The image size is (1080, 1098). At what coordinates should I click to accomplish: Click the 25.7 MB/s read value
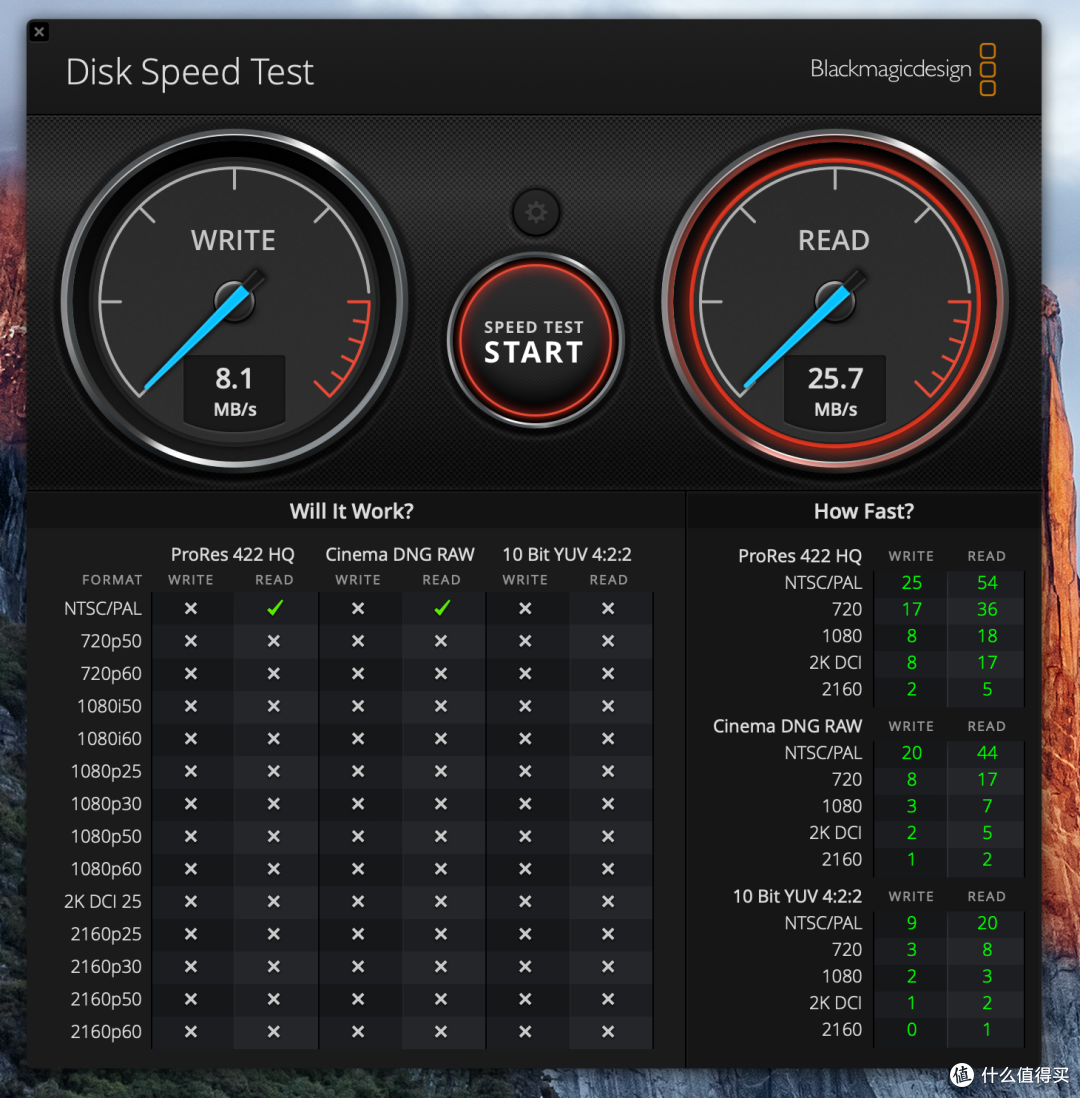(835, 391)
